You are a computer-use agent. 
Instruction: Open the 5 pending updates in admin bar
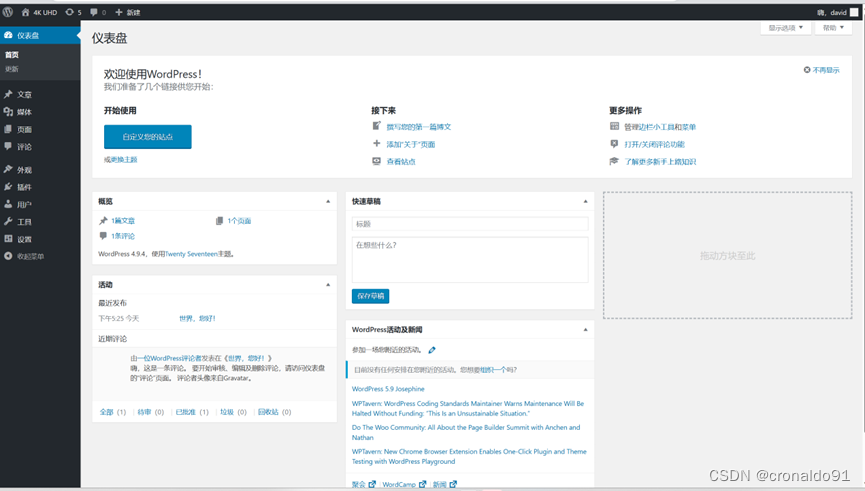click(x=73, y=12)
